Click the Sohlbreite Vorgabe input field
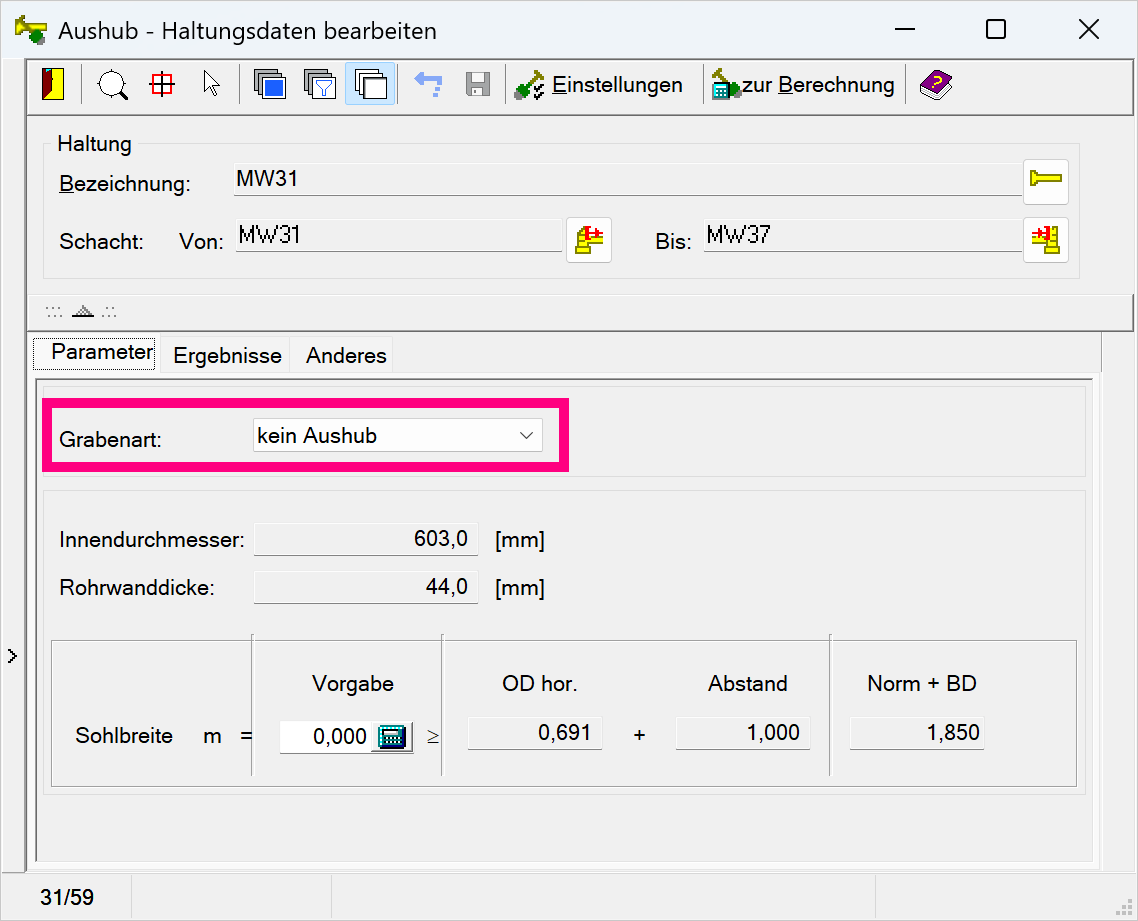 point(325,737)
